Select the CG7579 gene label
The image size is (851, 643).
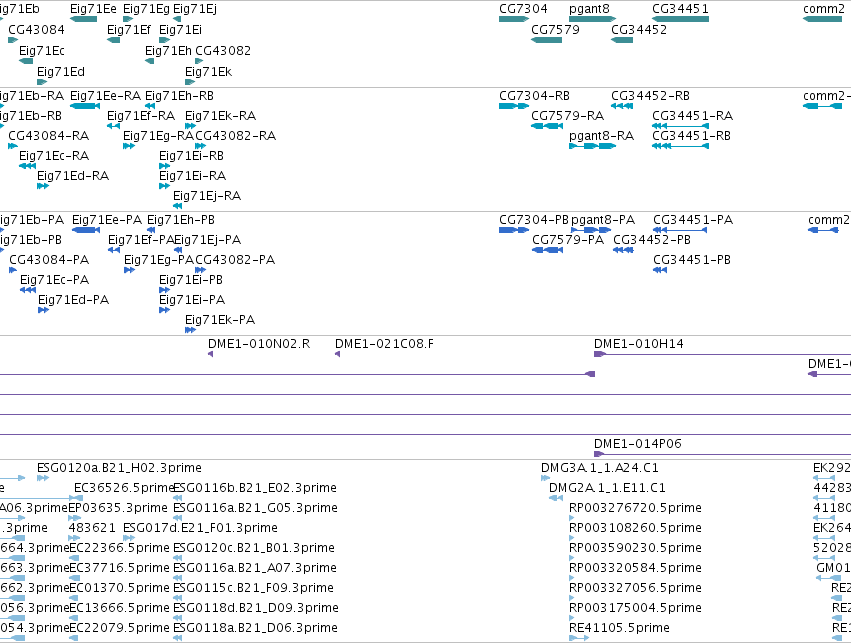pyautogui.click(x=555, y=29)
